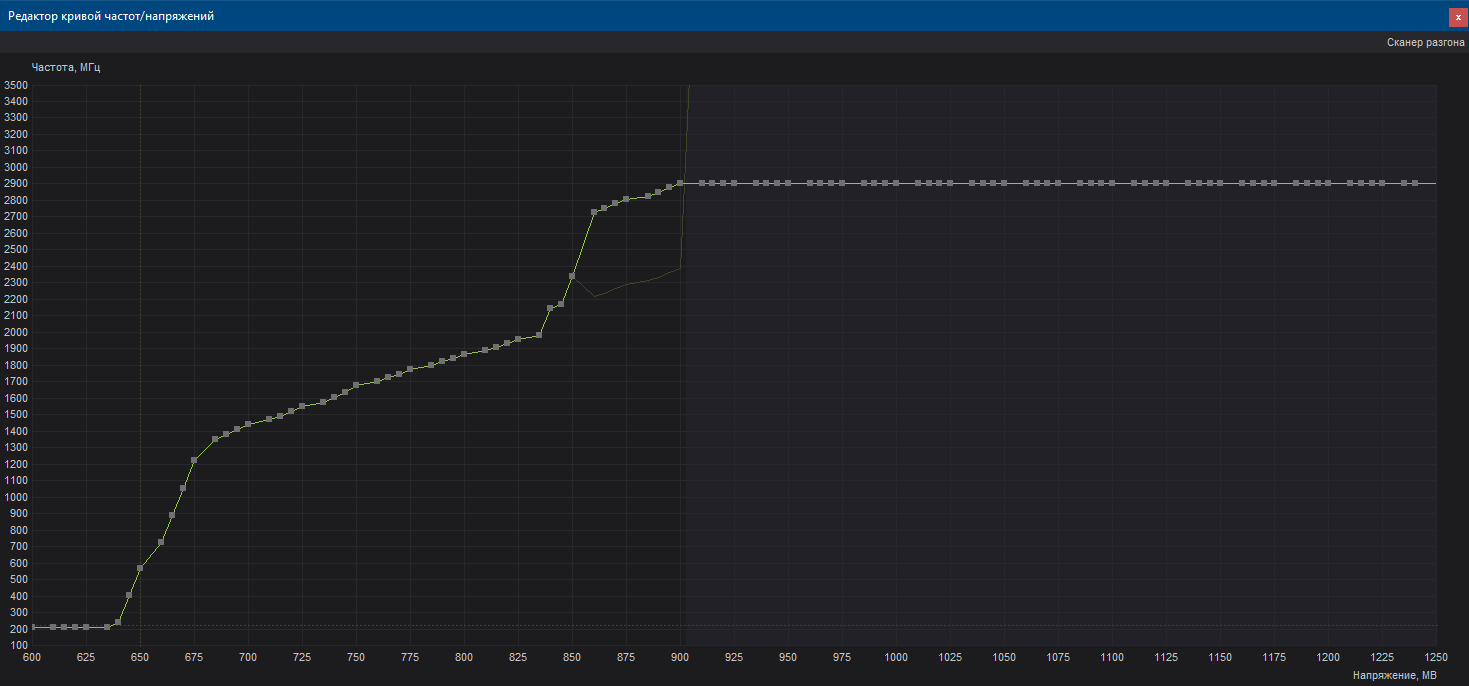Pick the curve point at 775 mV
The width and height of the screenshot is (1469, 686).
click(410, 369)
